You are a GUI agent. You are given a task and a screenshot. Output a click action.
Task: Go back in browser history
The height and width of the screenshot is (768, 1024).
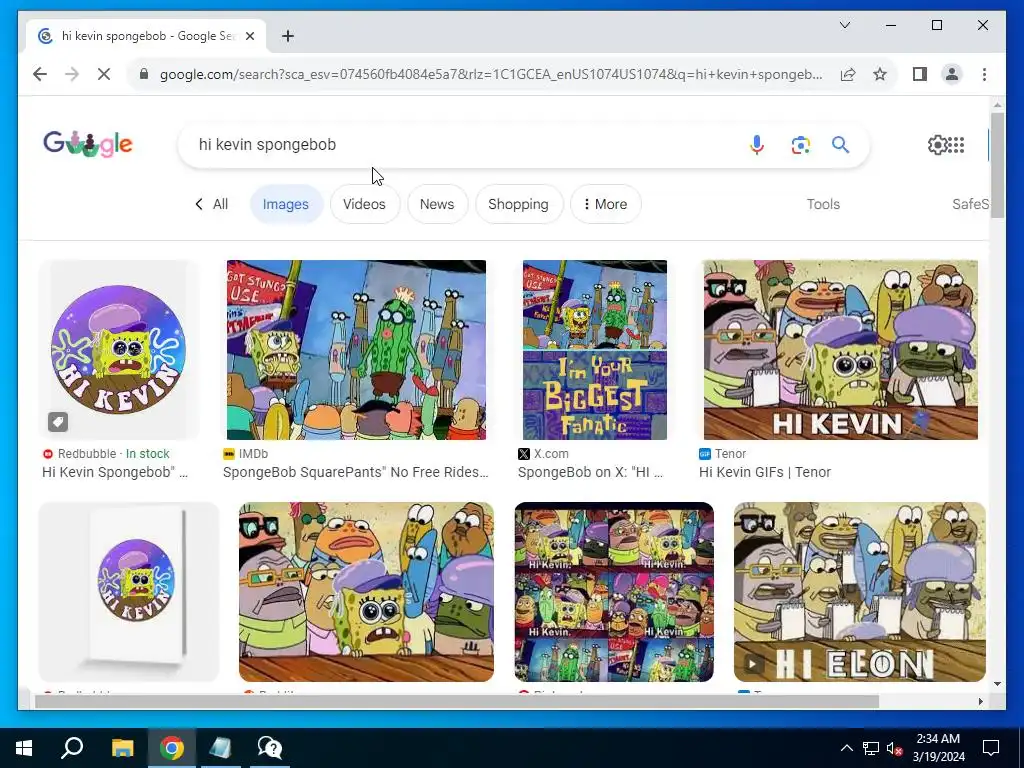tap(40, 74)
